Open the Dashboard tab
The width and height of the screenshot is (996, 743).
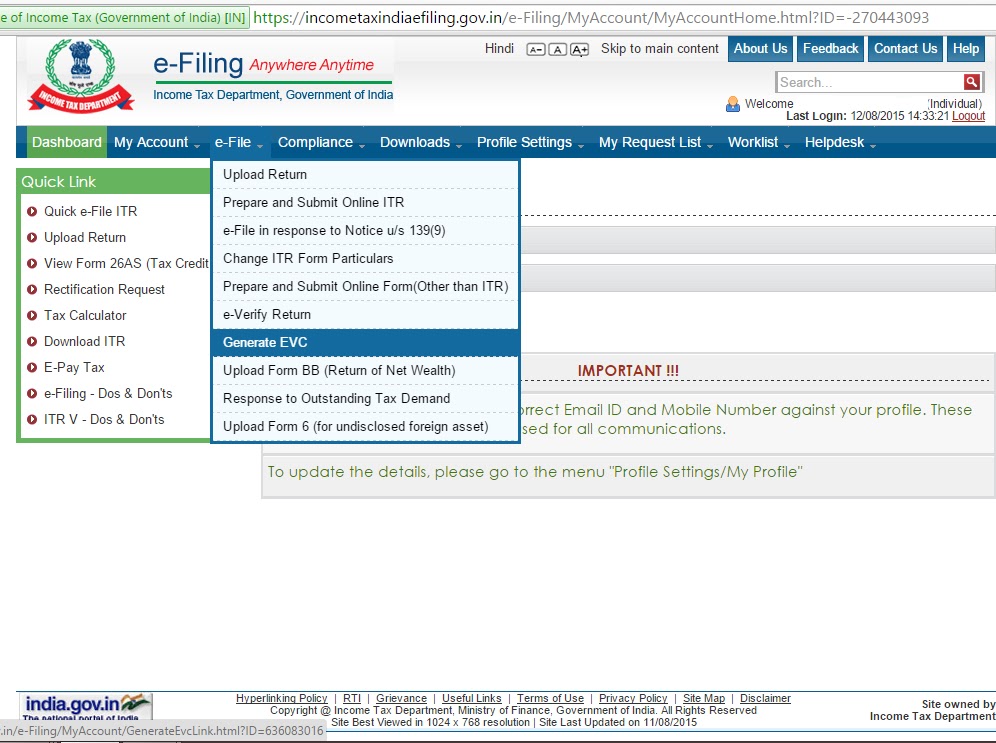point(67,142)
